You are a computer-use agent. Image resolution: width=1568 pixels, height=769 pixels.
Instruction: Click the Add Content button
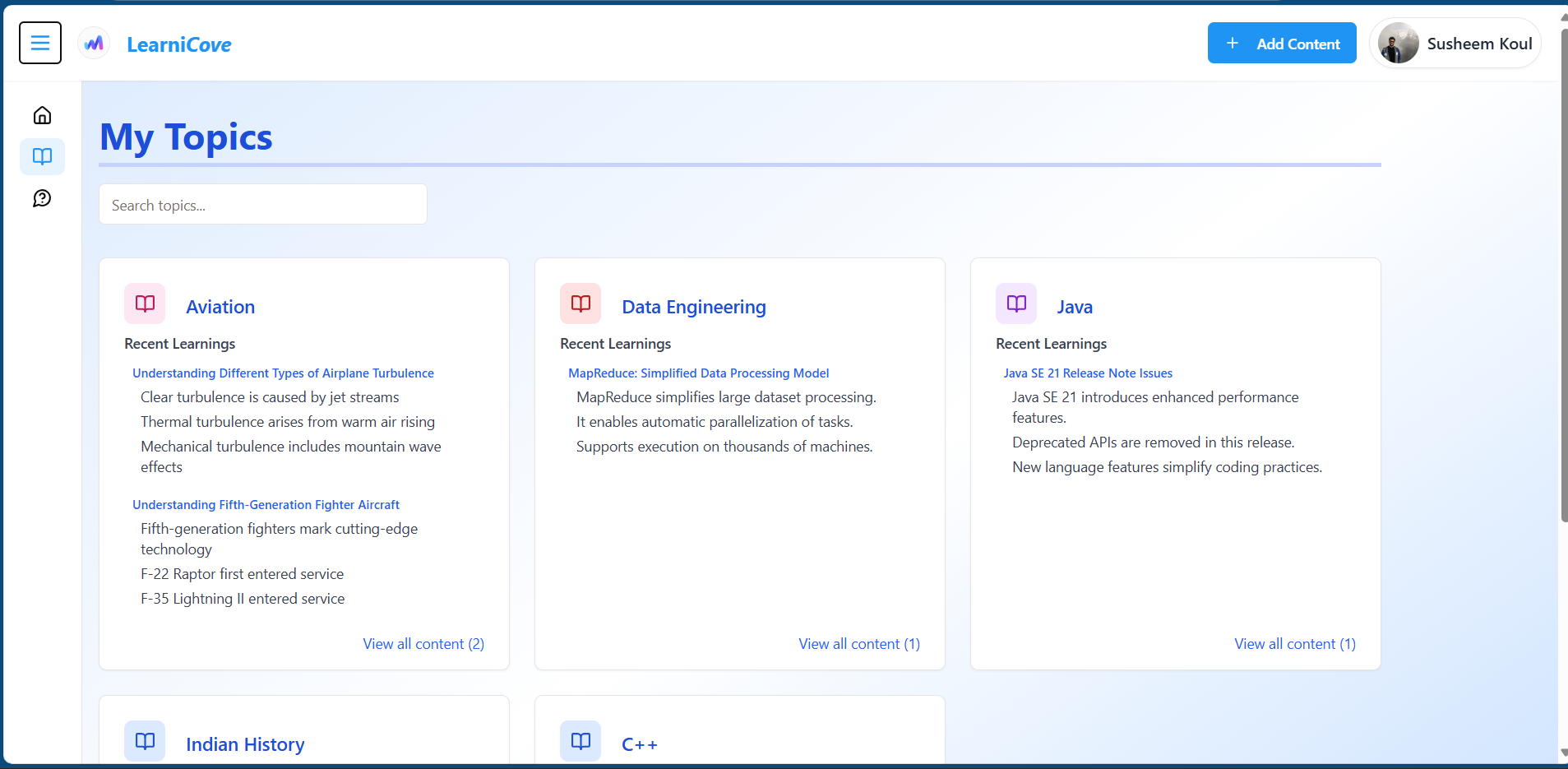1282,43
